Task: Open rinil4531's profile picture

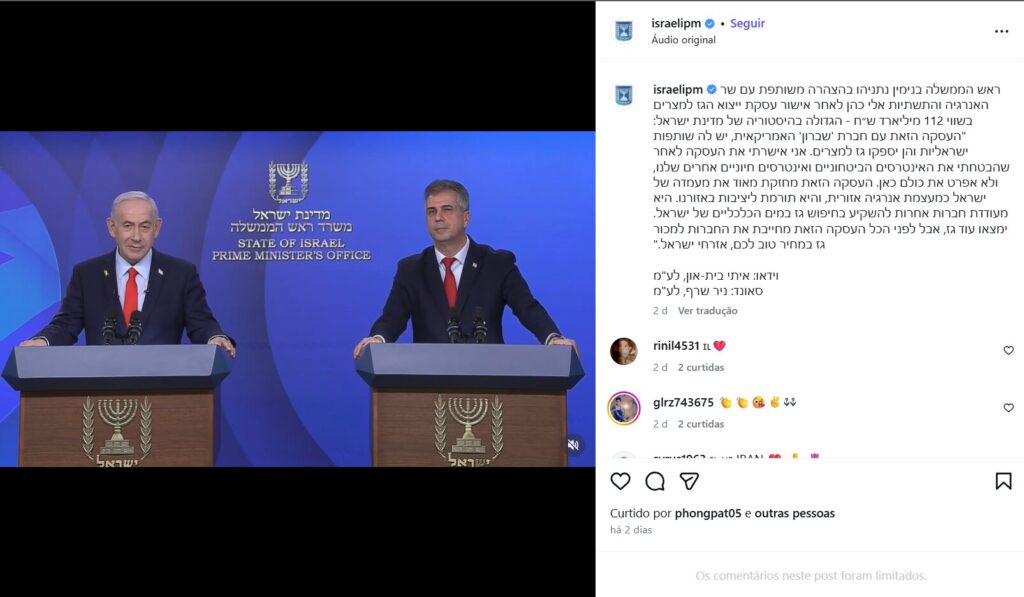Action: 624,351
